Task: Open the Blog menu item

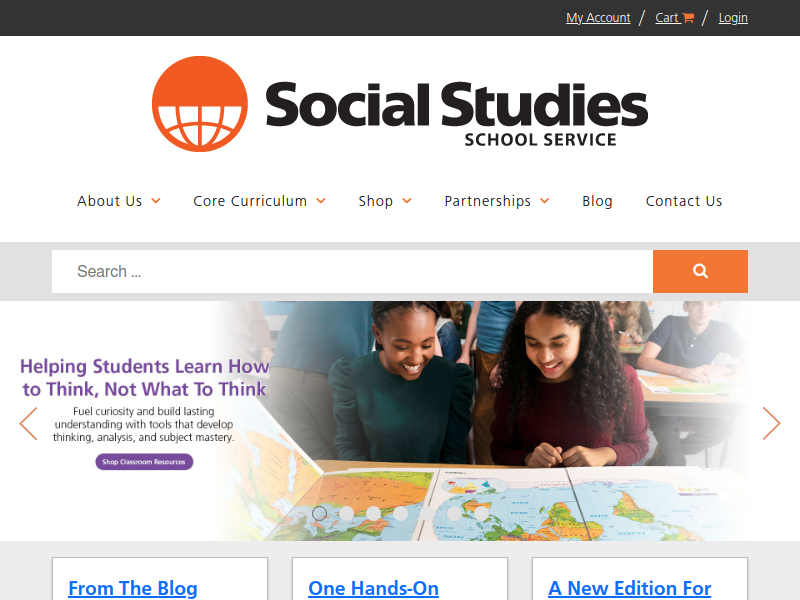Action: (x=597, y=201)
